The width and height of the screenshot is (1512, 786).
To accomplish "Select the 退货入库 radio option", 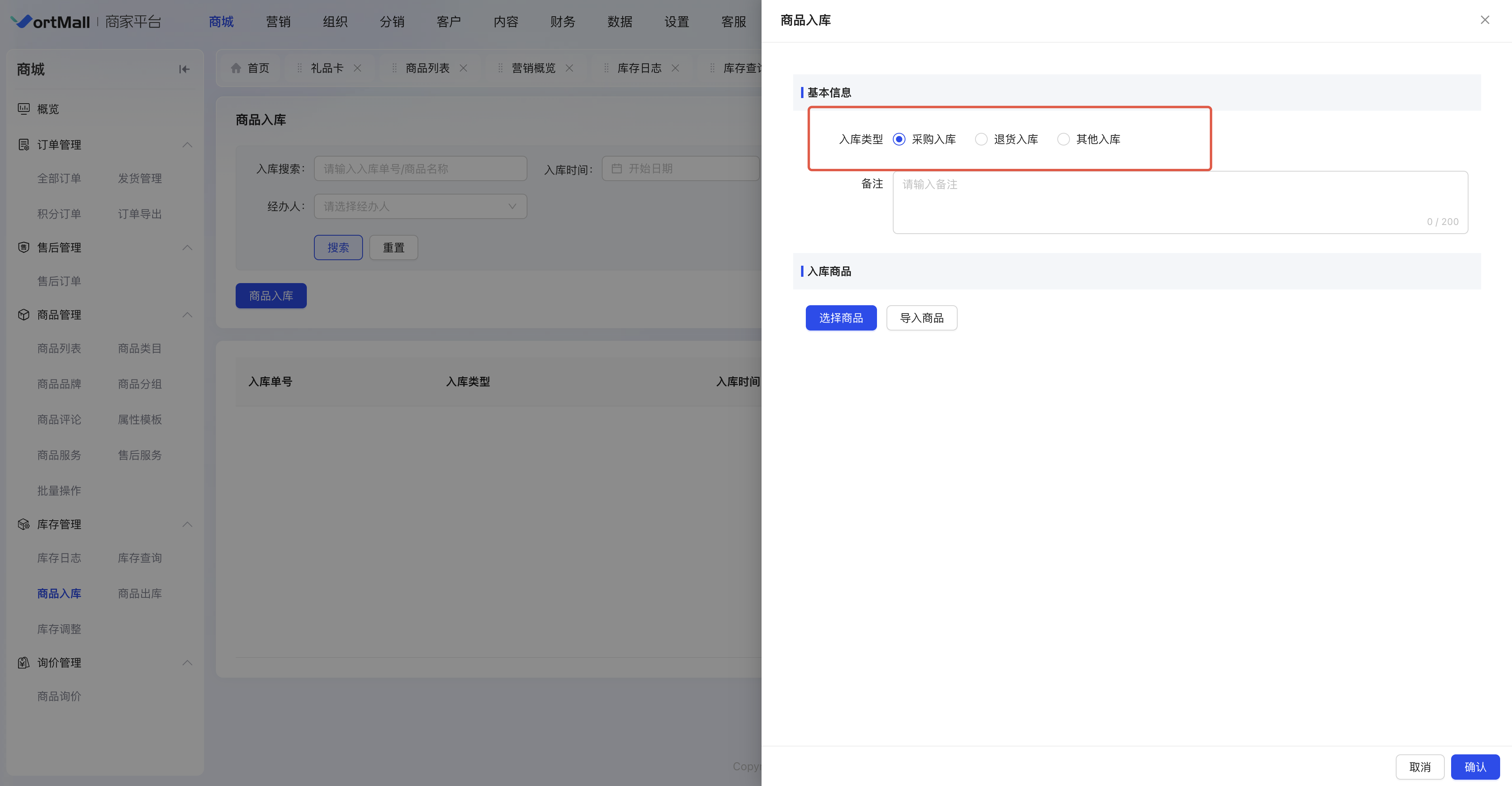I will pos(981,139).
